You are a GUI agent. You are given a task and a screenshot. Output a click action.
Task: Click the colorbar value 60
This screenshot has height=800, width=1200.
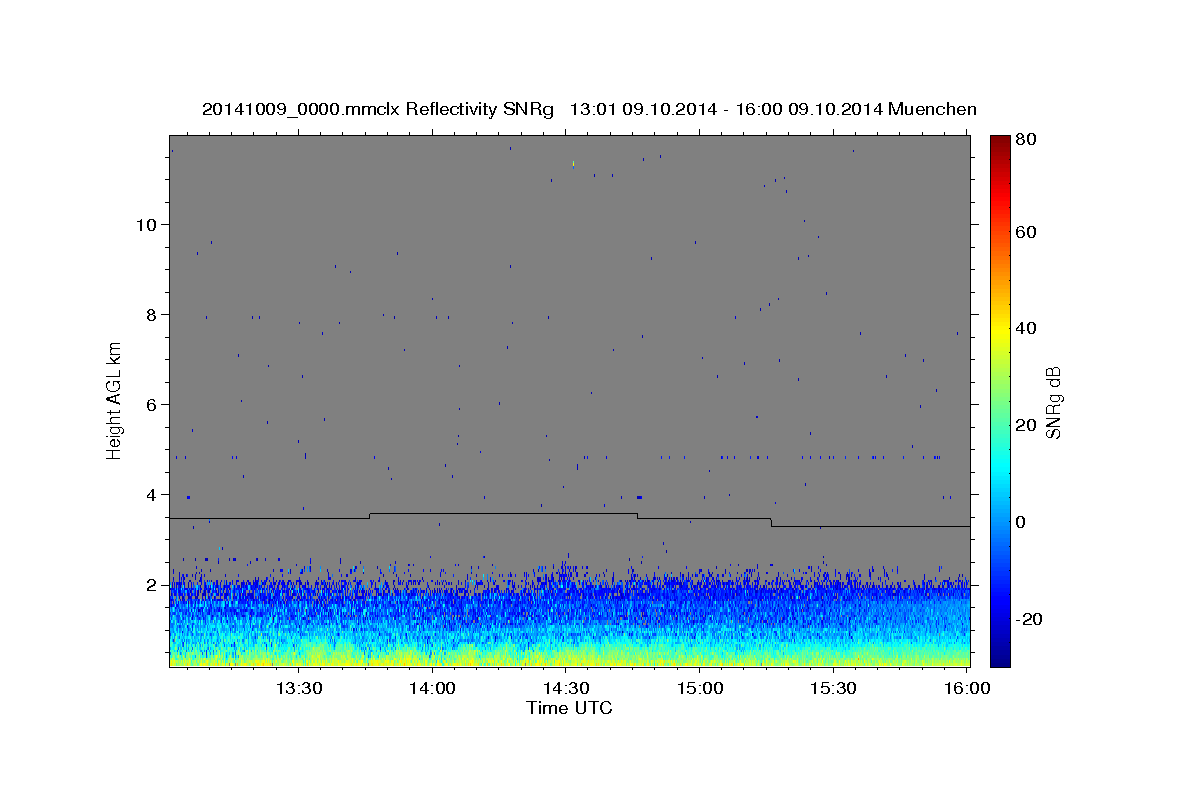(1026, 232)
